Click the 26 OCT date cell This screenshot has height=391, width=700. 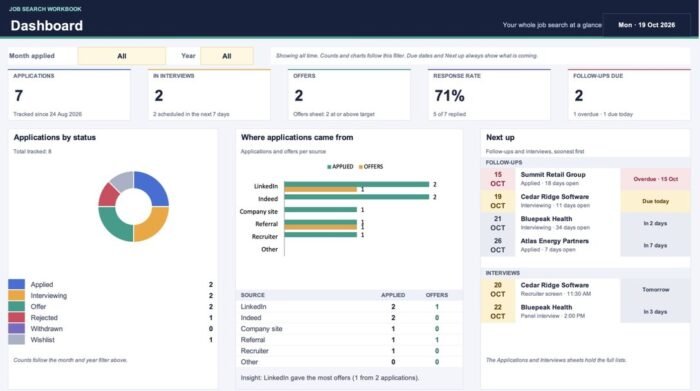tap(498, 245)
